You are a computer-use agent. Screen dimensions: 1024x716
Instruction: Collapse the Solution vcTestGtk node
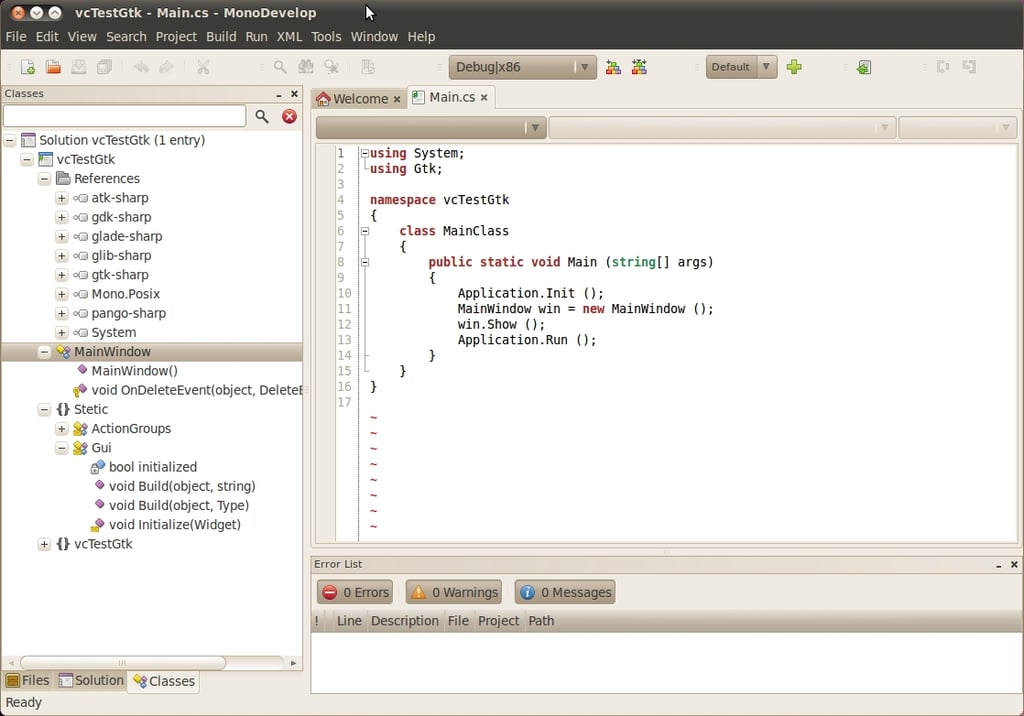click(10, 140)
